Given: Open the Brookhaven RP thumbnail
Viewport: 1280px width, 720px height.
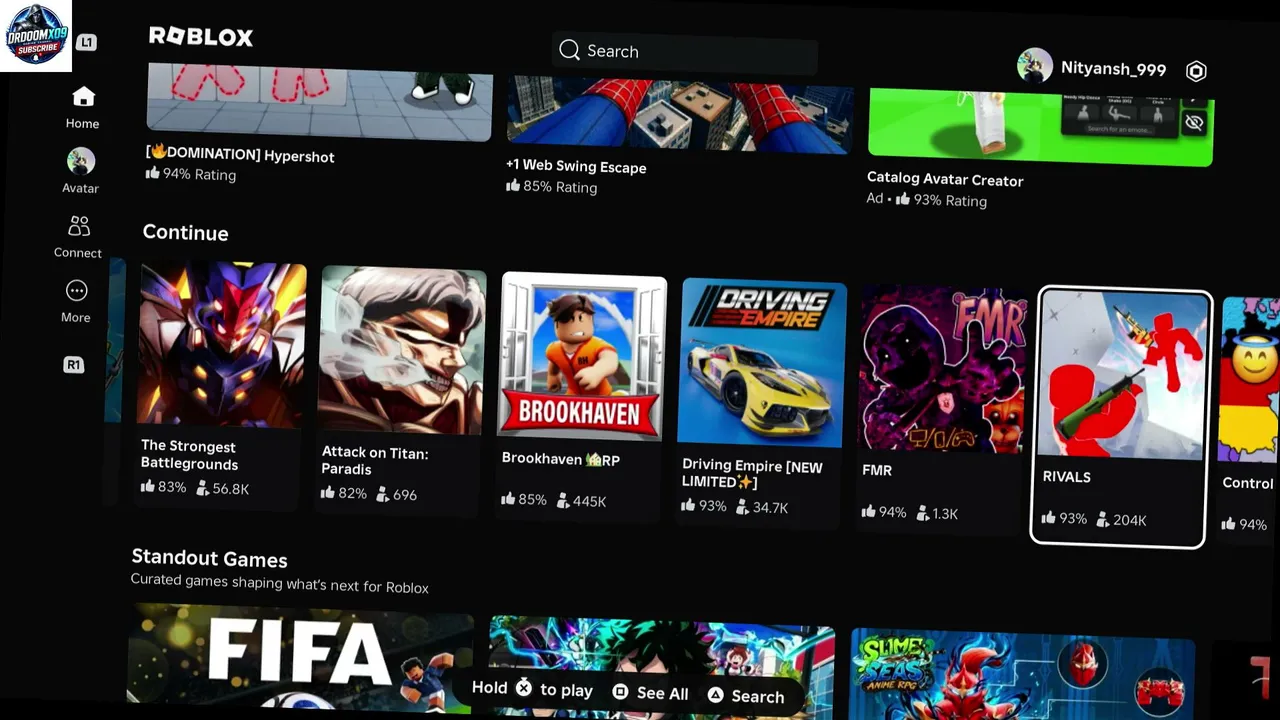Looking at the screenshot, I should (583, 357).
